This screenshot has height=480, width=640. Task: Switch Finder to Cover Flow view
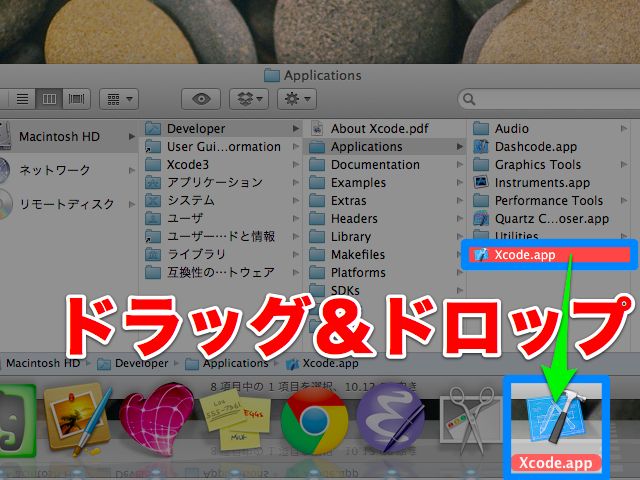coord(76,99)
